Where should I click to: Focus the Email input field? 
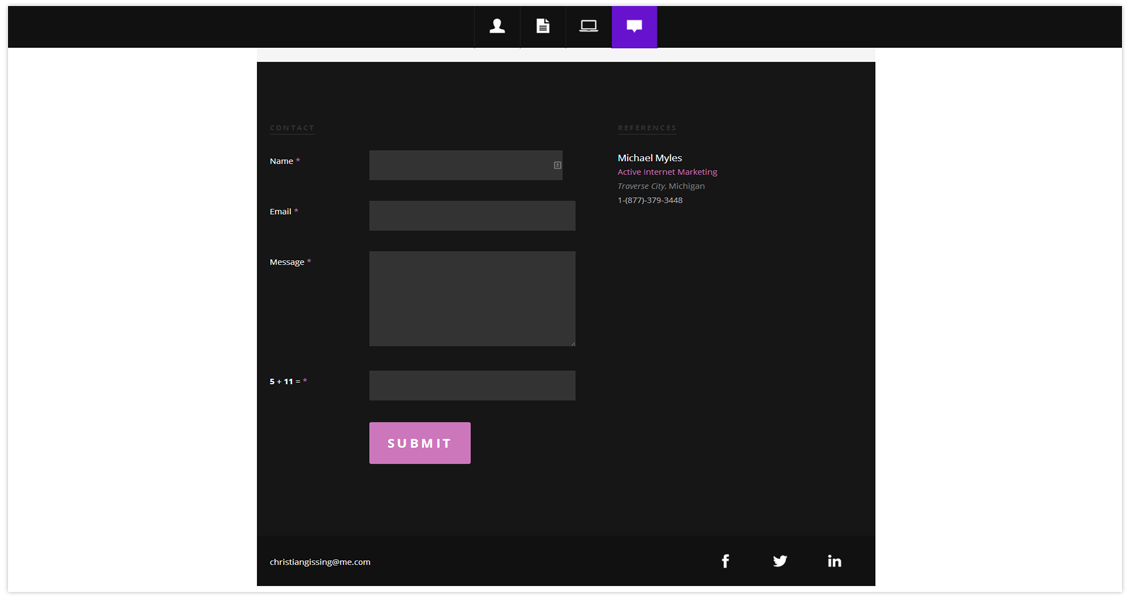tap(472, 216)
